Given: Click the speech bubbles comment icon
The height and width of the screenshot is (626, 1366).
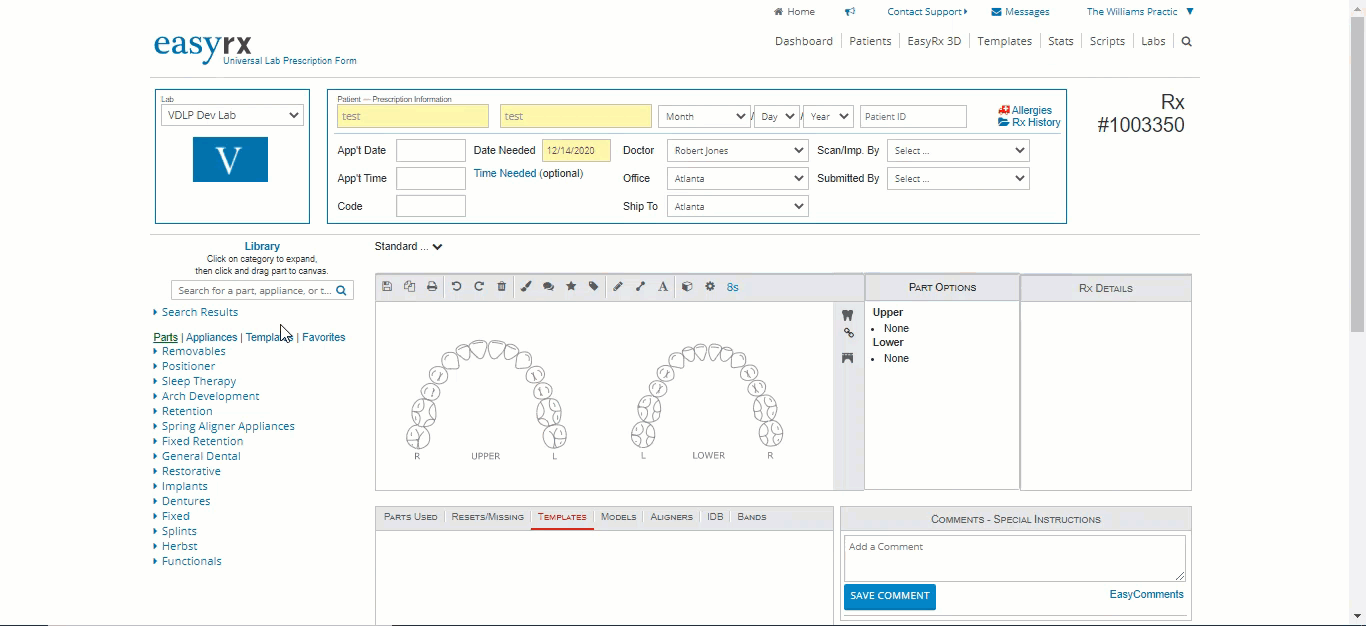Looking at the screenshot, I should 548,287.
